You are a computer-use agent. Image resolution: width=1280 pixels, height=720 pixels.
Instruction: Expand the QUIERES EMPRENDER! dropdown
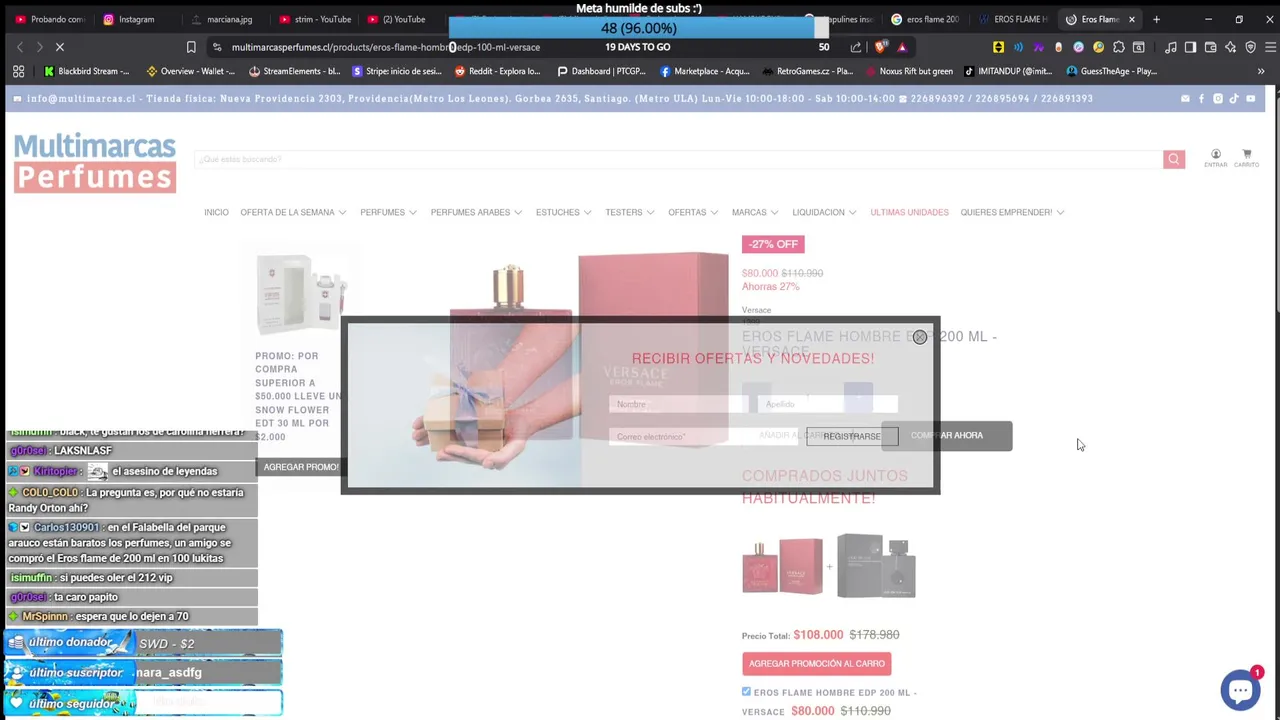1012,212
